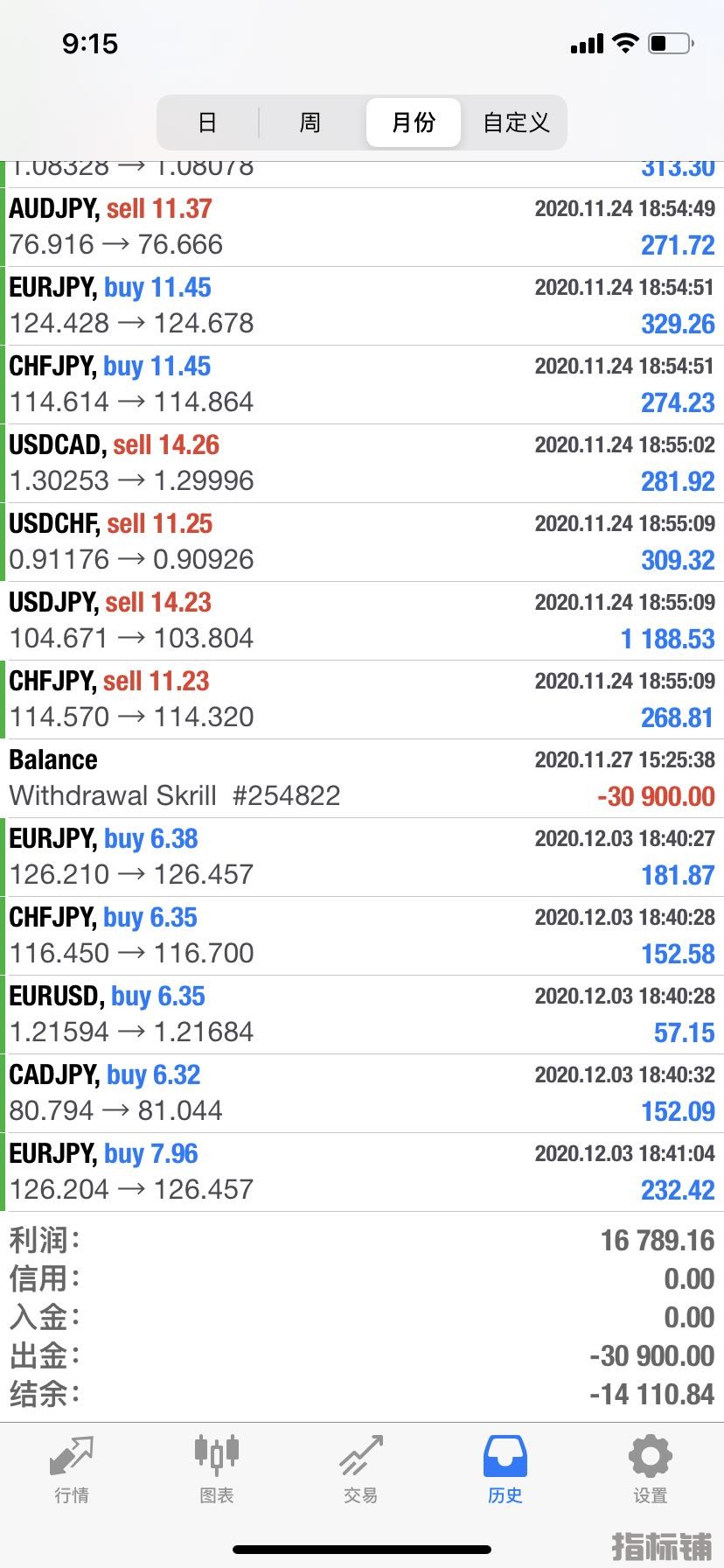Tap the USDCHF sell 11.25 trade row
724x1568 pixels.
(362, 542)
